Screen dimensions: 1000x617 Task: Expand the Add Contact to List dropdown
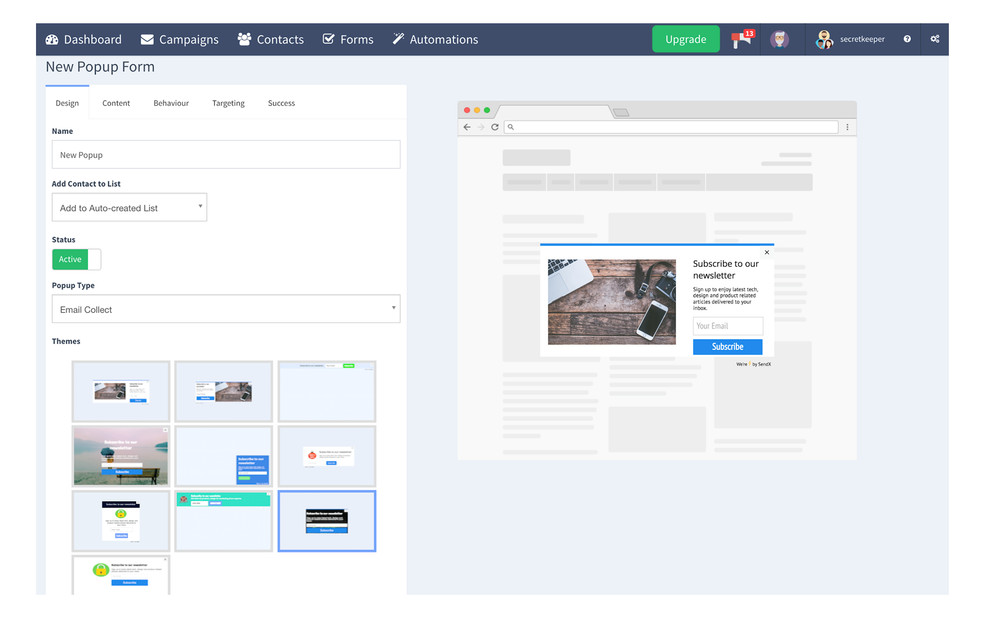[x=129, y=207]
